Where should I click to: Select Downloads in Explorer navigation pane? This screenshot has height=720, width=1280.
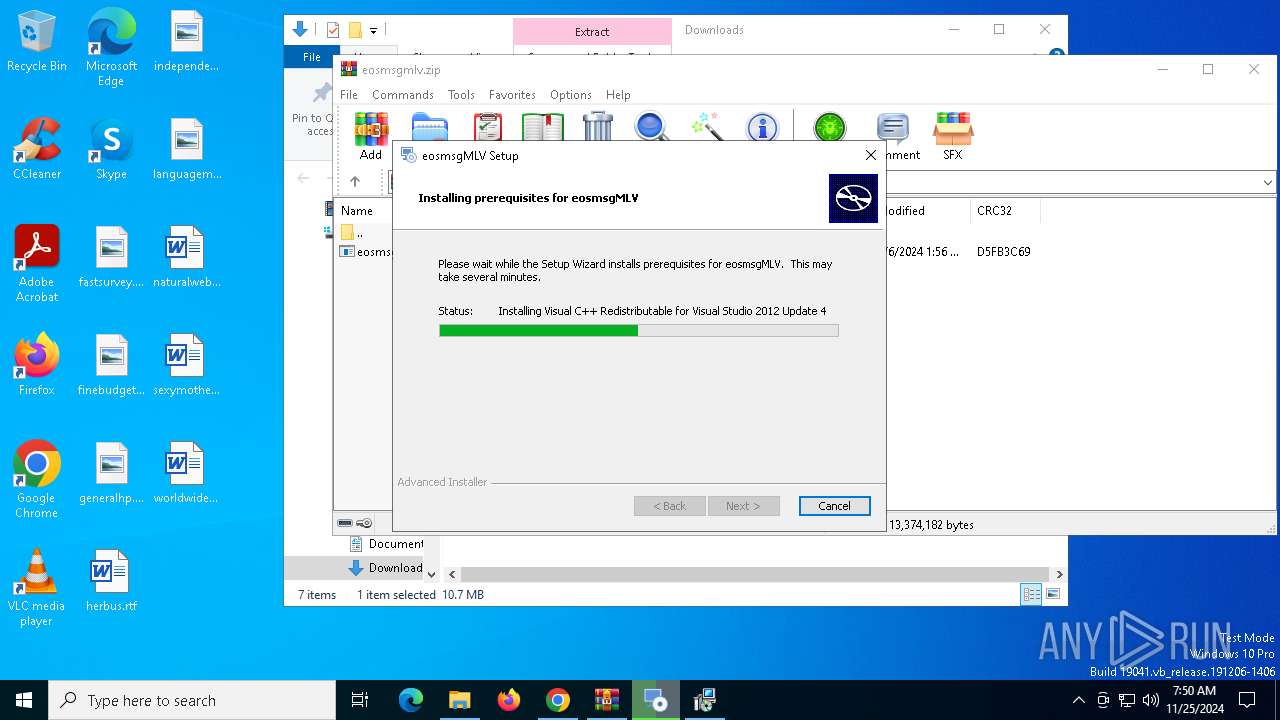click(388, 567)
